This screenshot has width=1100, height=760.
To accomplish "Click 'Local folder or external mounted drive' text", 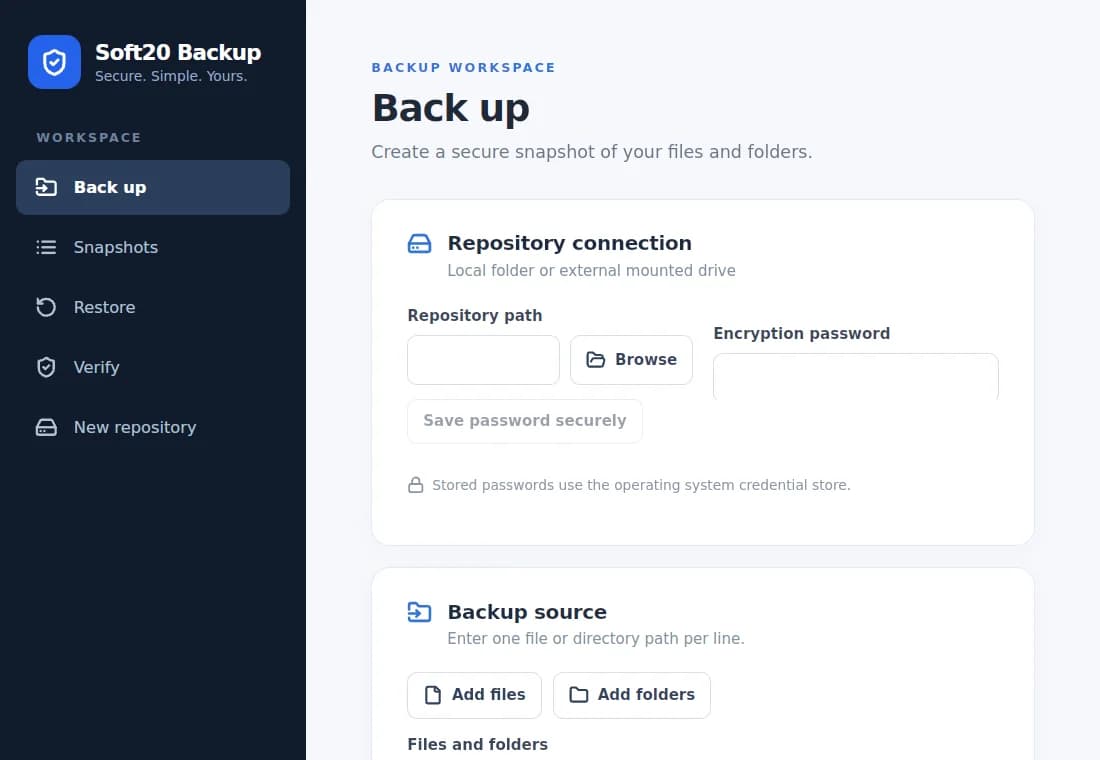I will [591, 270].
